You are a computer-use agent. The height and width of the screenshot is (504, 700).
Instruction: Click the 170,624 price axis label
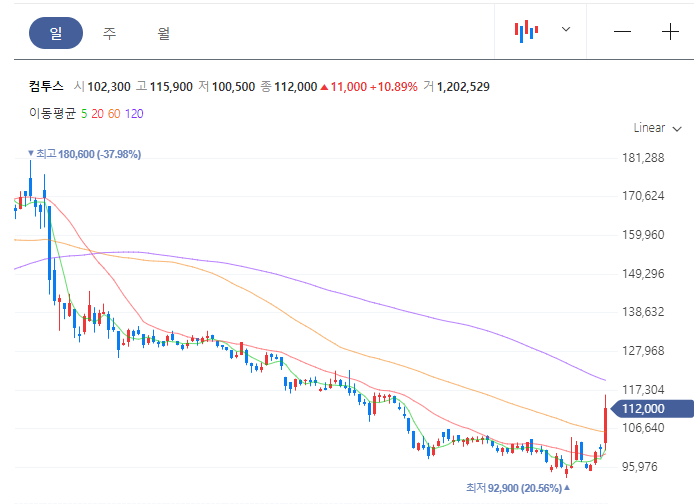coord(643,196)
